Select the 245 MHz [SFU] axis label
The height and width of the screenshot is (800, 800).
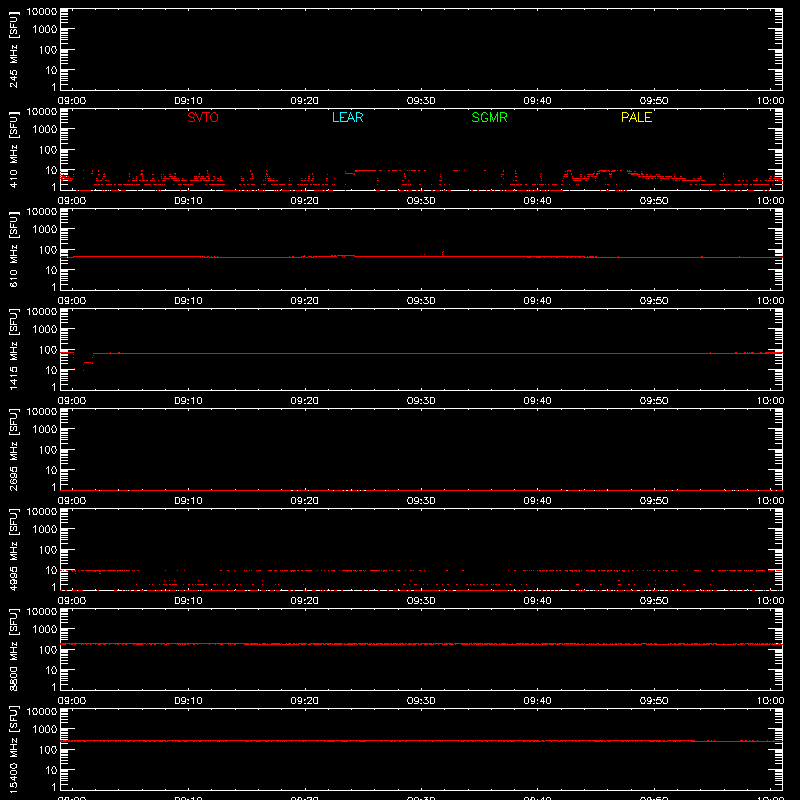pyautogui.click(x=13, y=49)
